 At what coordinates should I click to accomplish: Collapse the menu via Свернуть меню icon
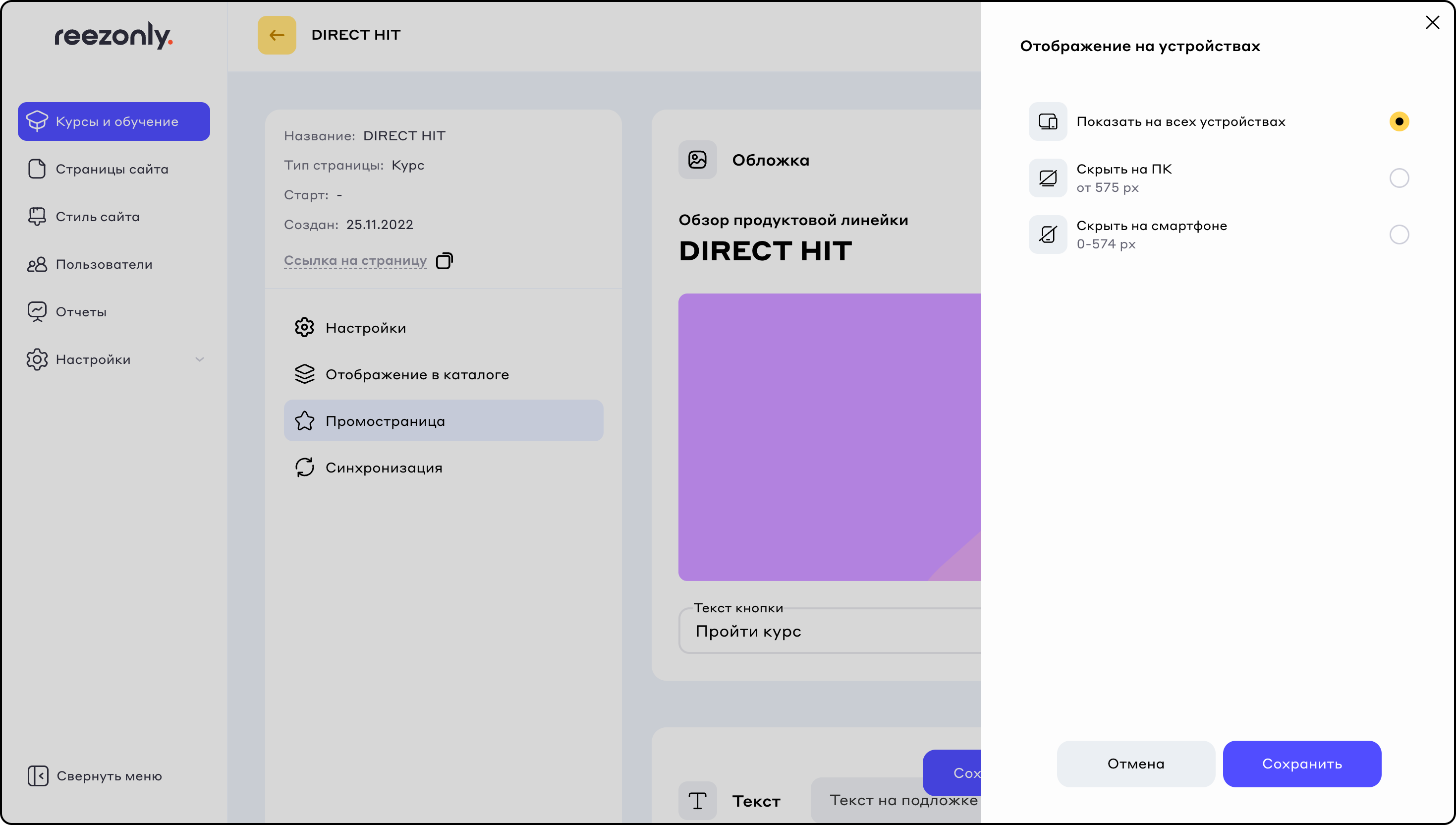click(x=38, y=776)
